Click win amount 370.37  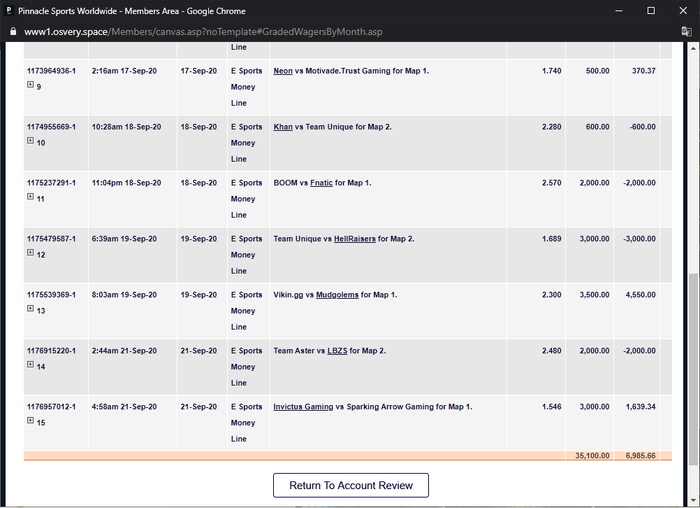click(x=644, y=71)
